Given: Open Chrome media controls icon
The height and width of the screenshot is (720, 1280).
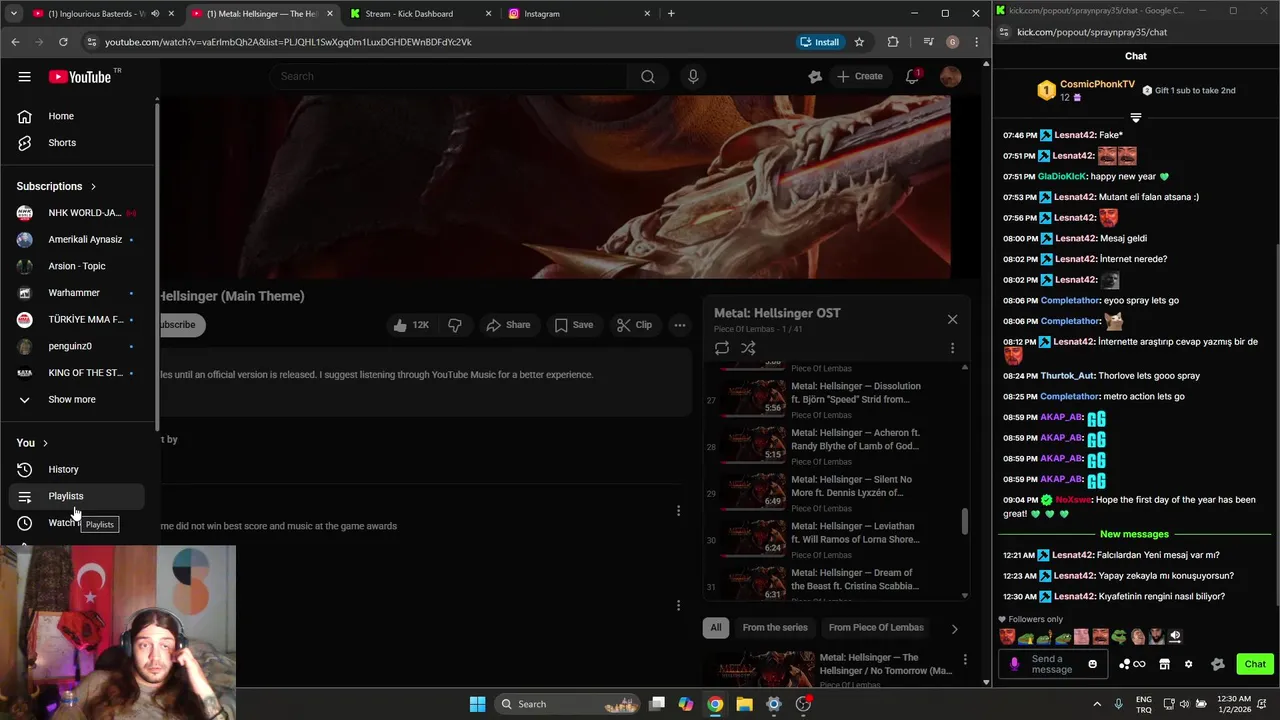Looking at the screenshot, I should [928, 42].
